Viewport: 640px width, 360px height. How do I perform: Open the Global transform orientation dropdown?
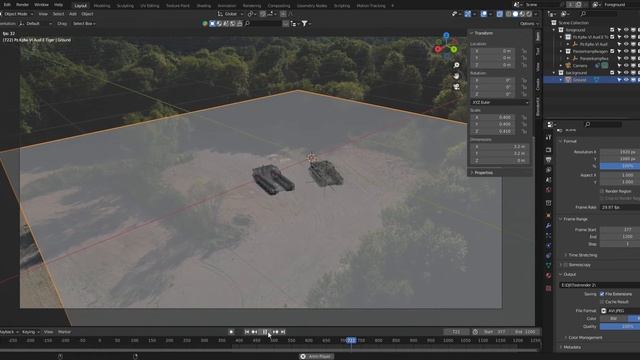point(231,14)
